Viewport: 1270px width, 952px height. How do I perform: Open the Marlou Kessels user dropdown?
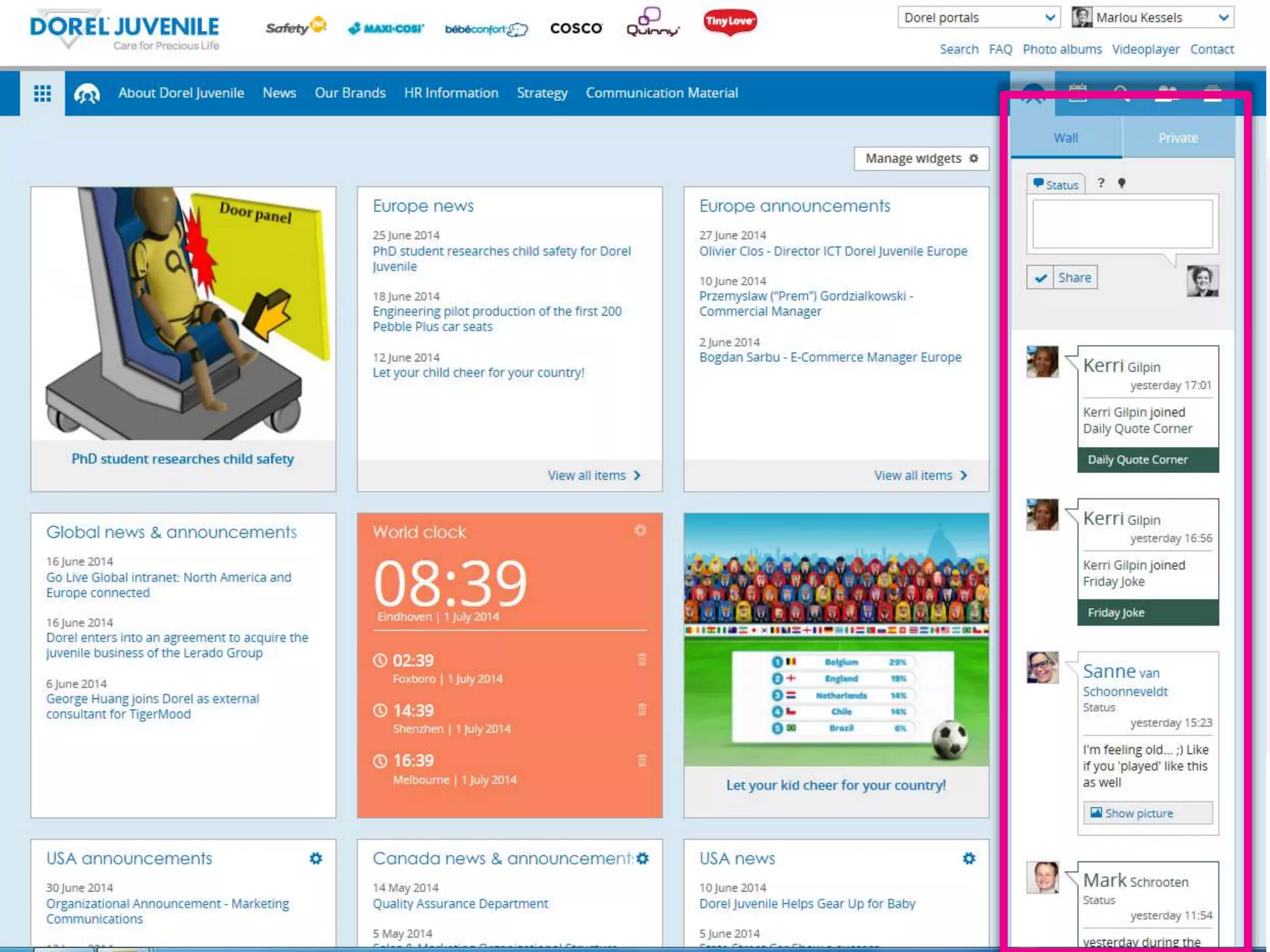[1153, 17]
